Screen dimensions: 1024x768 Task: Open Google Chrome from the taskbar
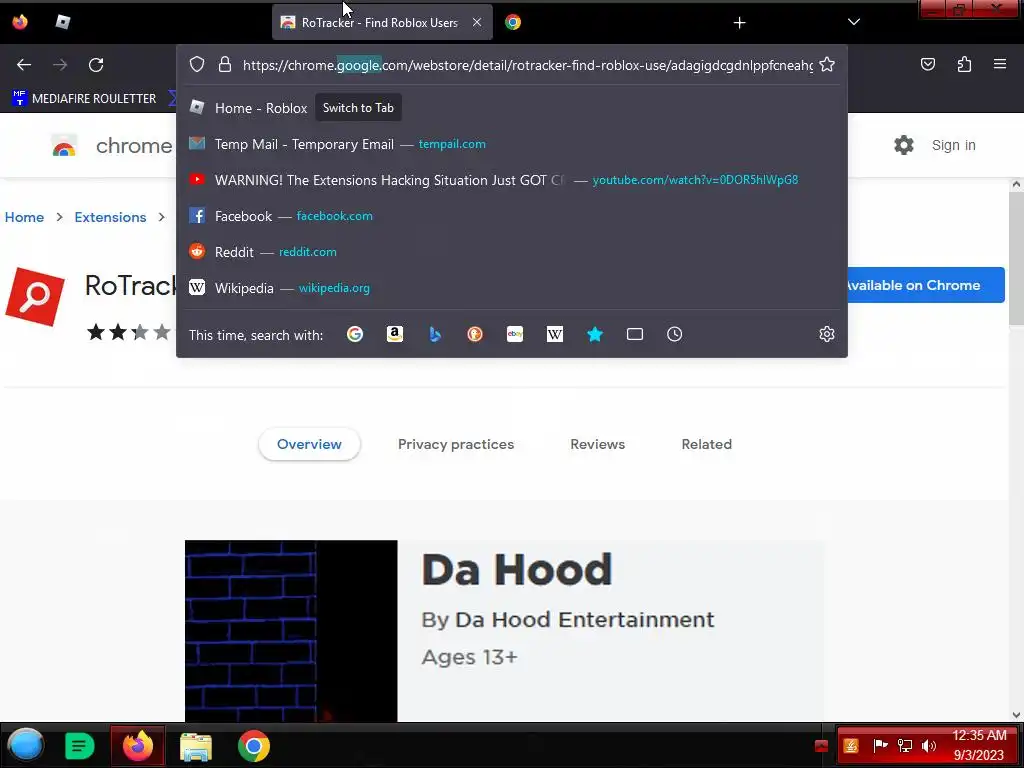[253, 746]
